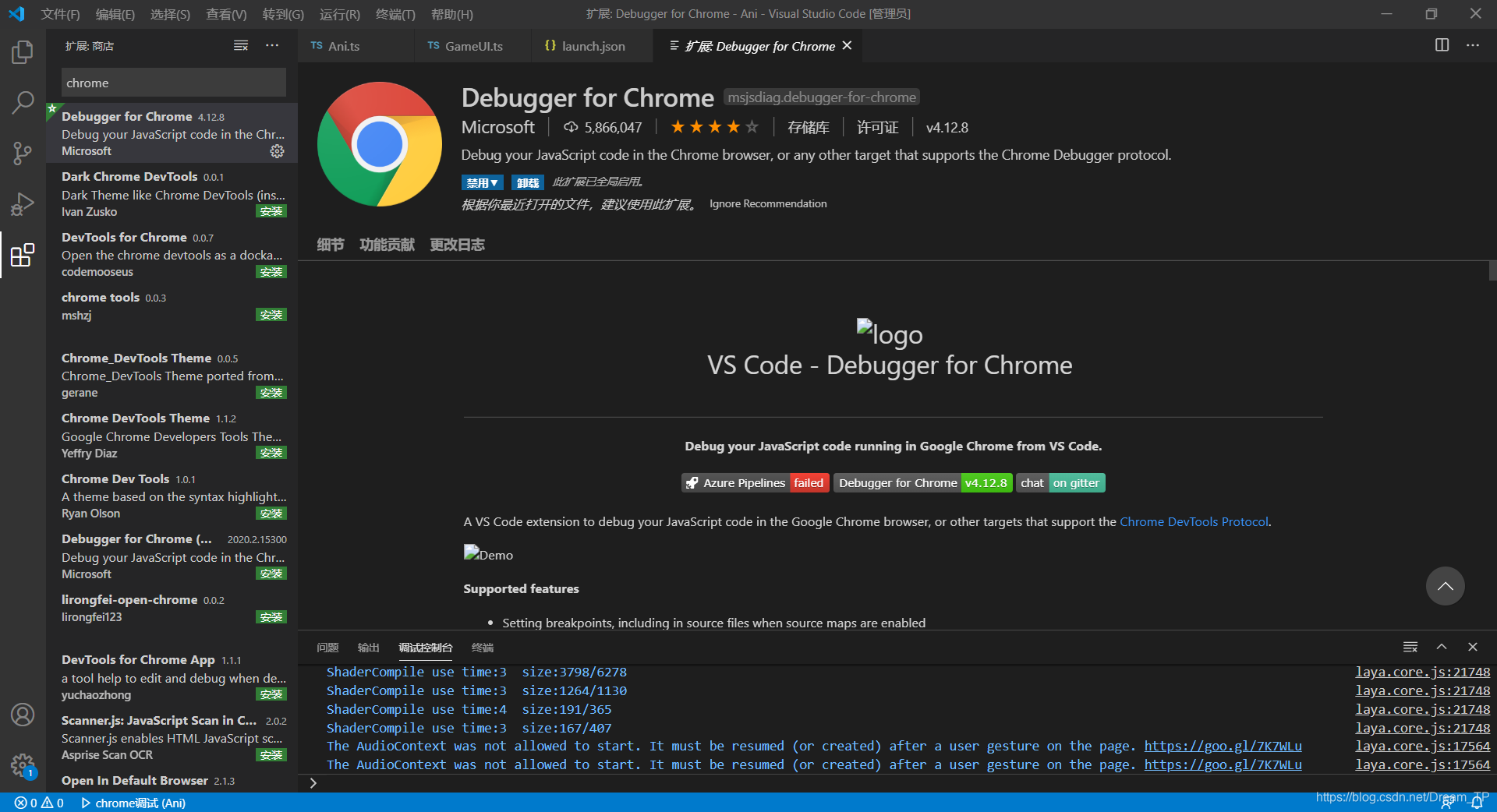1497x812 pixels.
Task: Open the Explorer view in activity bar
Action: pos(23,52)
